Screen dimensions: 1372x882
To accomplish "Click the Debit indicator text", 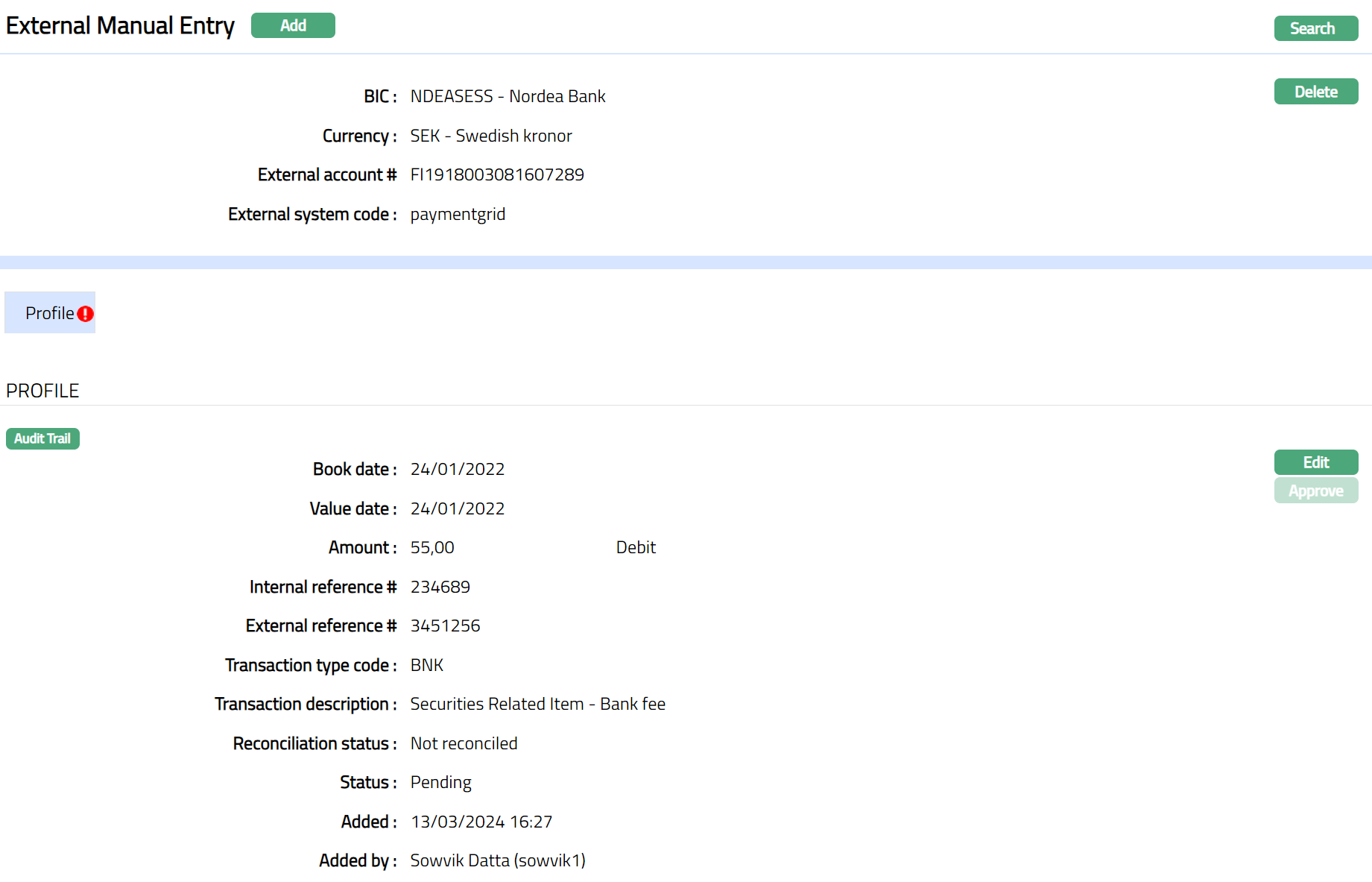I will coord(636,547).
